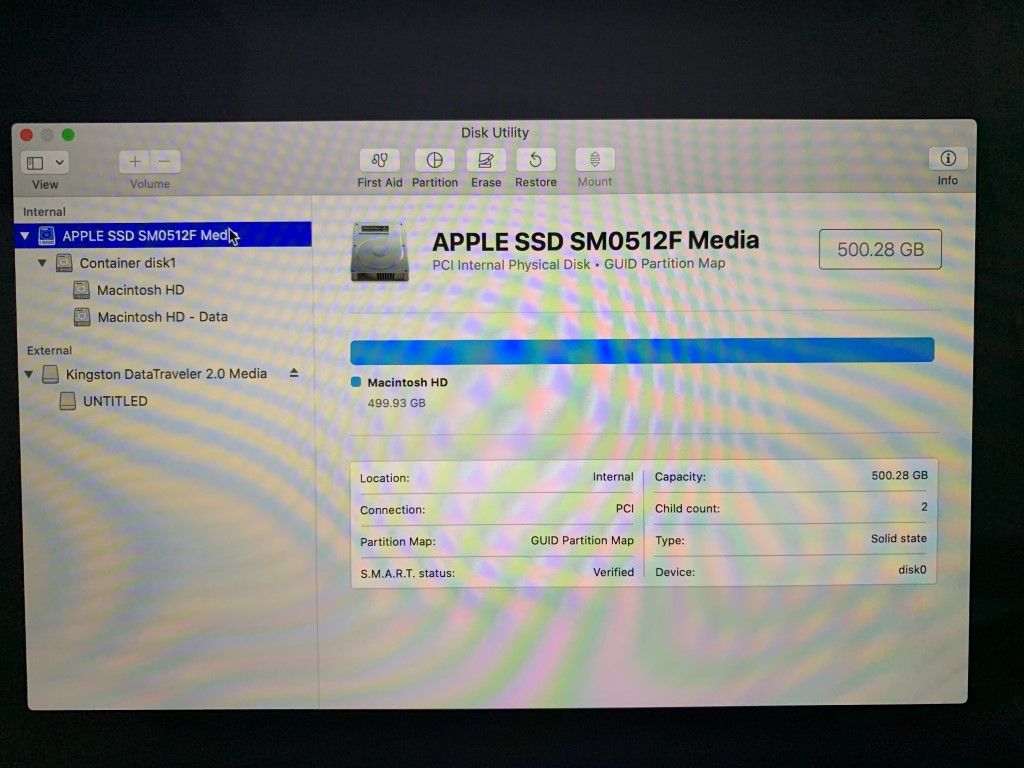
Task: Click the 500.28 GB capacity box
Action: (880, 249)
